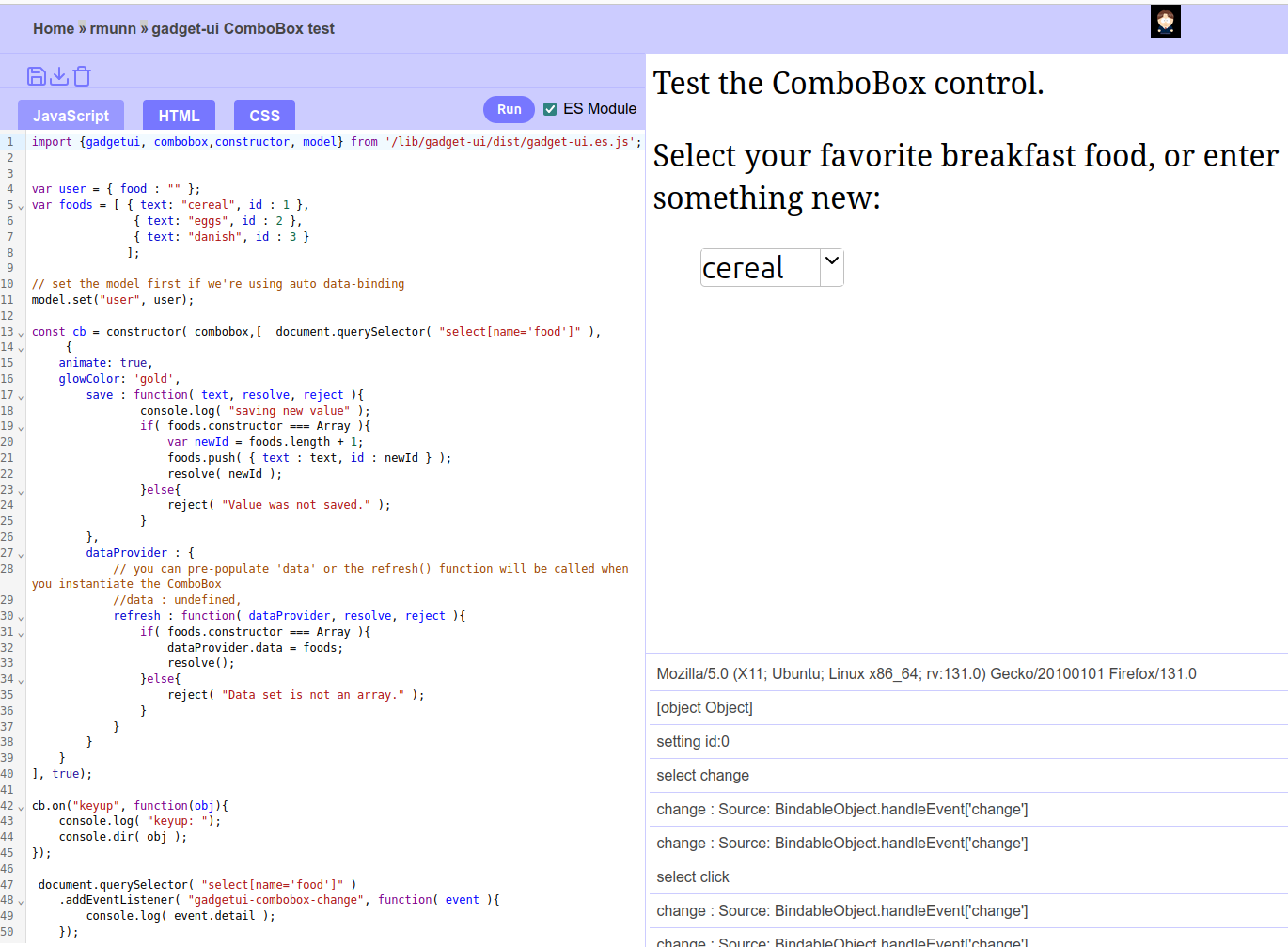Viewport: 1288px width, 947px height.
Task: Place cursor on the import statement line
Action: coord(337,141)
